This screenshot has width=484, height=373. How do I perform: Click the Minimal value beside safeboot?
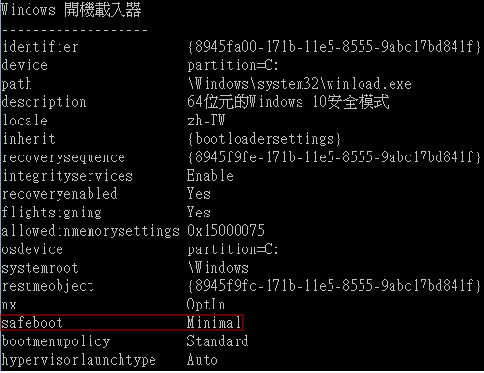coord(214,323)
